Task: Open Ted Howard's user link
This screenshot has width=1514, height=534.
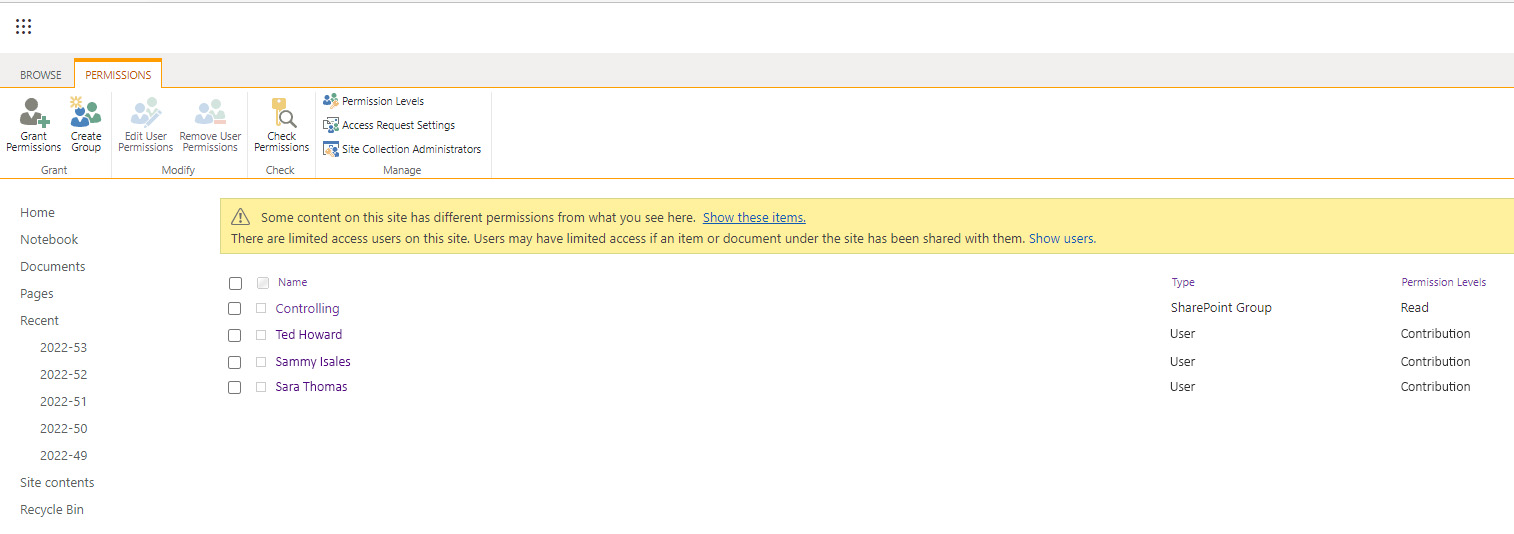Action: 309,335
